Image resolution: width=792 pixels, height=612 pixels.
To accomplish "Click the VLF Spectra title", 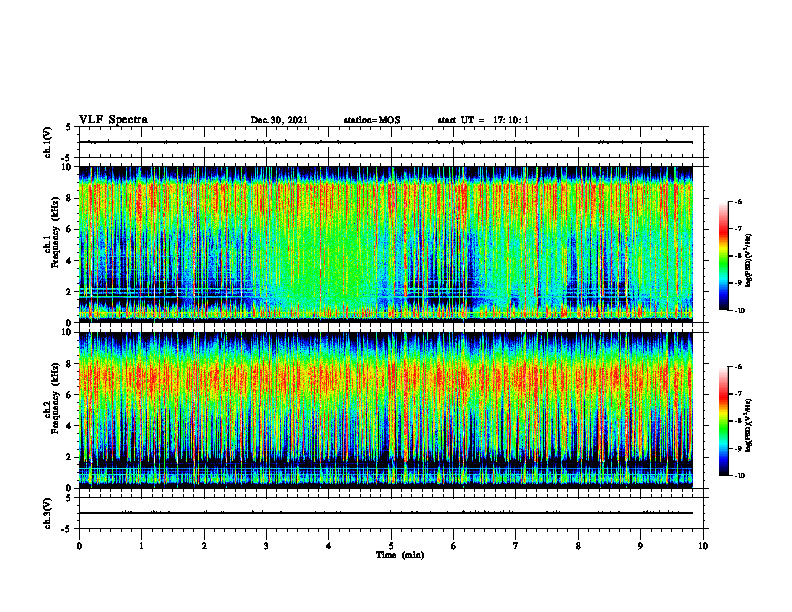I will (113, 120).
